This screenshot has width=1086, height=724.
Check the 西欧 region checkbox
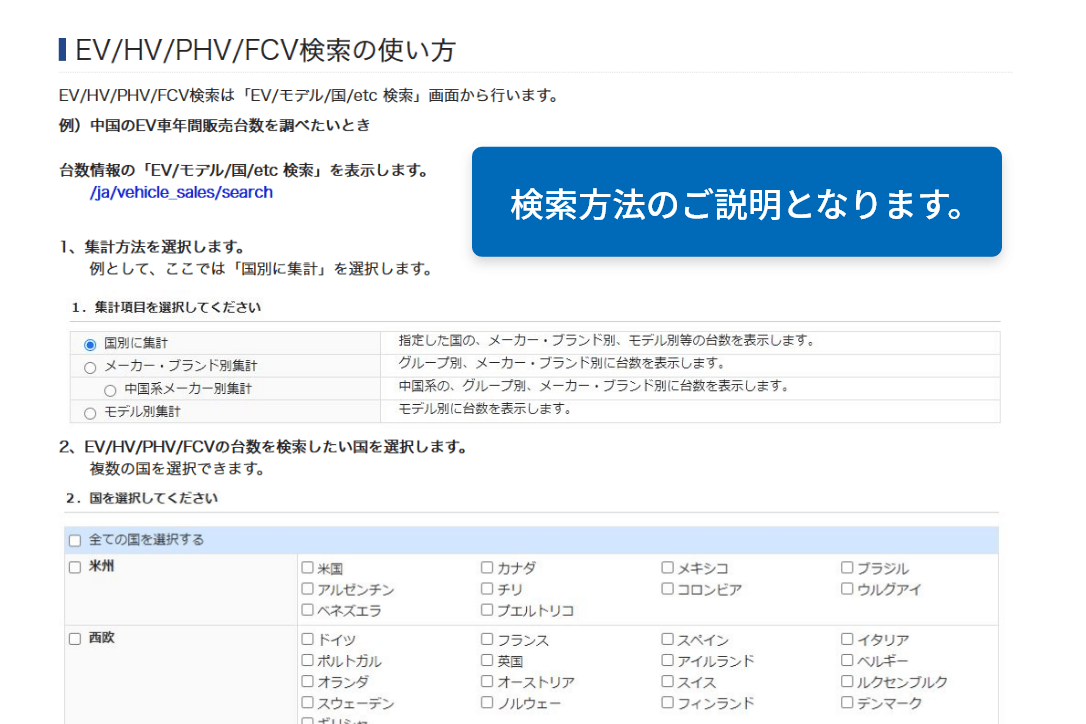pos(75,639)
